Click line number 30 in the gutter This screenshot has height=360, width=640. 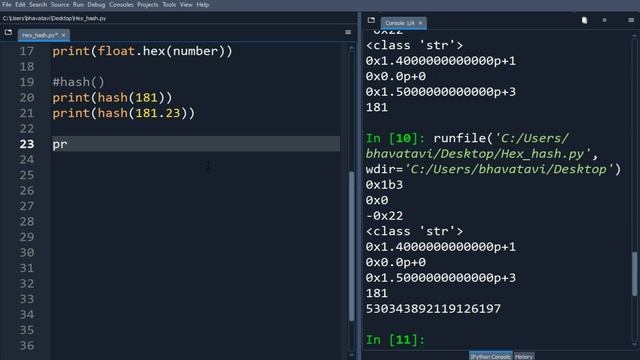(x=27, y=253)
